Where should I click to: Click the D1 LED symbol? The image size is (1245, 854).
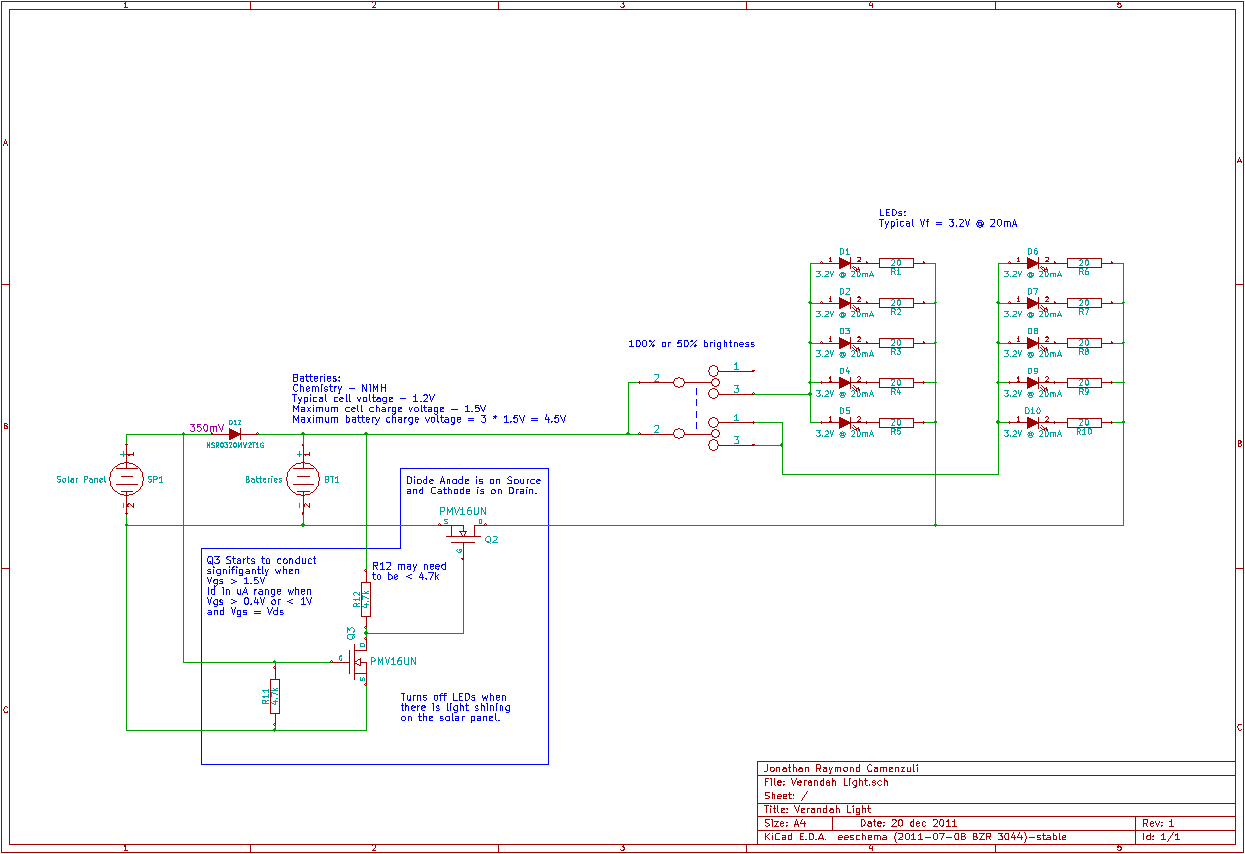click(x=845, y=263)
